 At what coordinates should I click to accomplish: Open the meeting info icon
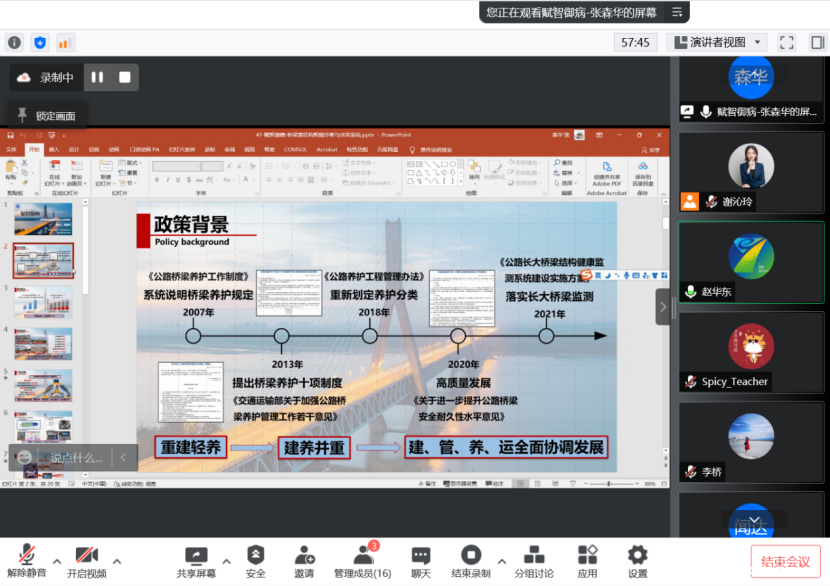click(14, 42)
